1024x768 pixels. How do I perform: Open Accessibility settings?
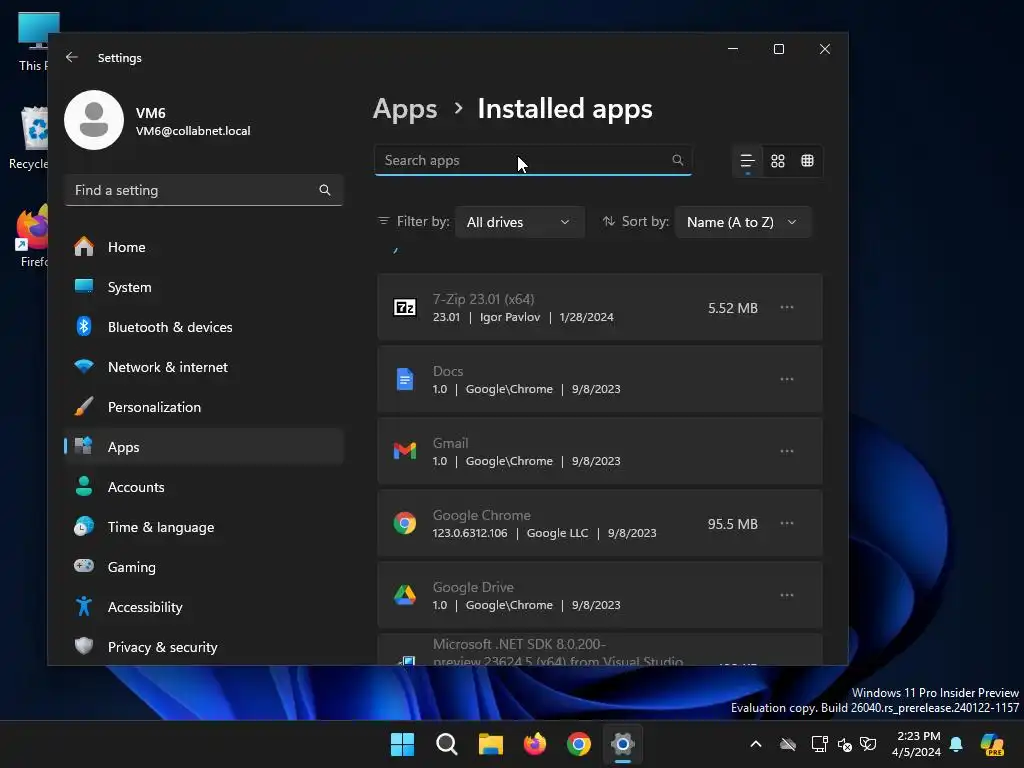pos(204,607)
